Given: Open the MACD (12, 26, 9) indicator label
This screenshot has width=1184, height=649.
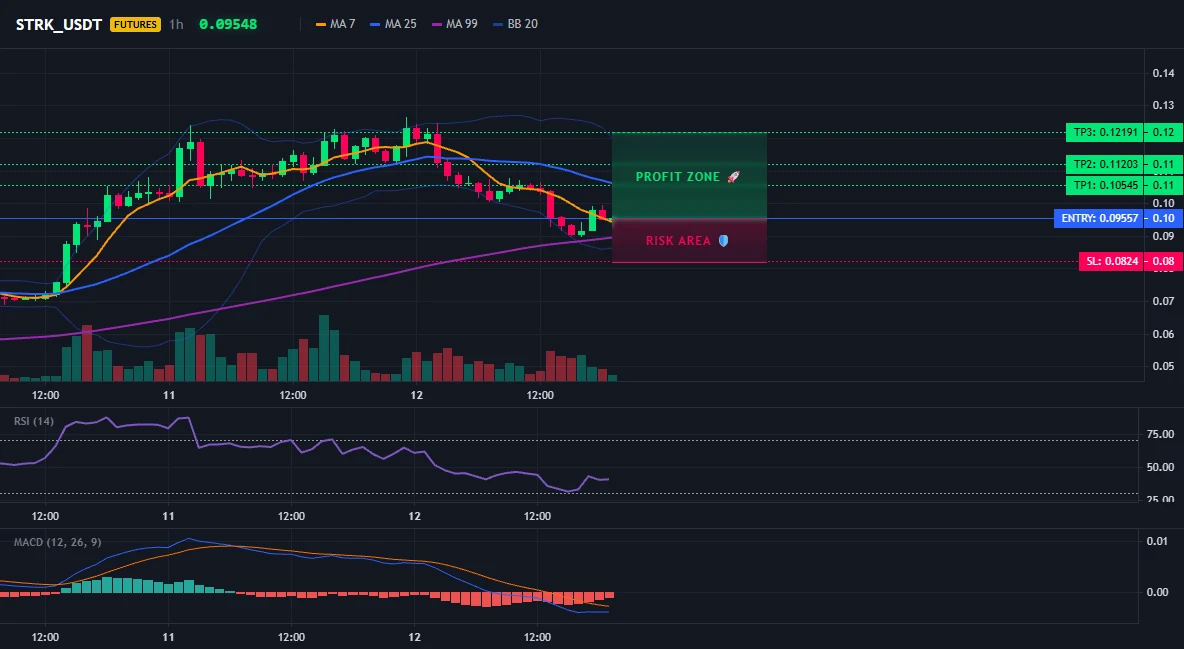Looking at the screenshot, I should pyautogui.click(x=57, y=542).
